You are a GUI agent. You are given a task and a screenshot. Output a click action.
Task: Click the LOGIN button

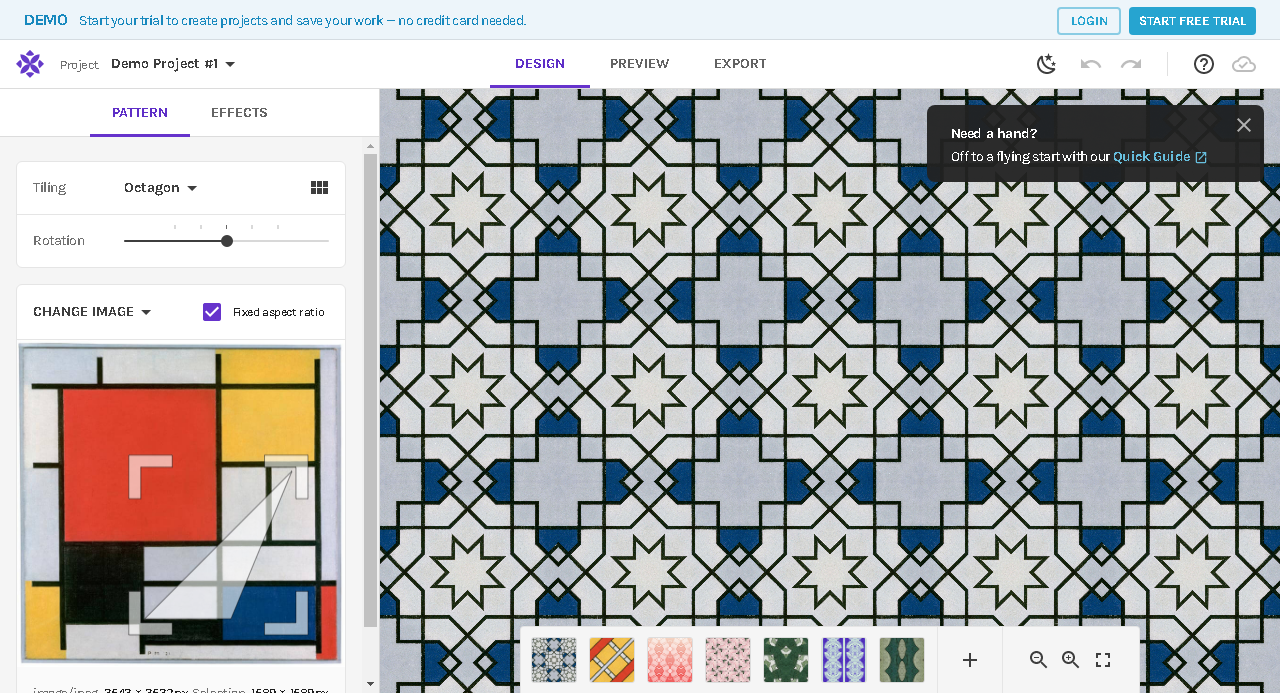1089,21
